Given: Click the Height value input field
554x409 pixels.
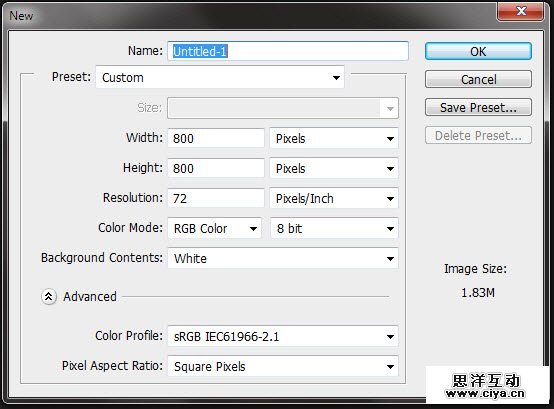Looking at the screenshot, I should [216, 168].
